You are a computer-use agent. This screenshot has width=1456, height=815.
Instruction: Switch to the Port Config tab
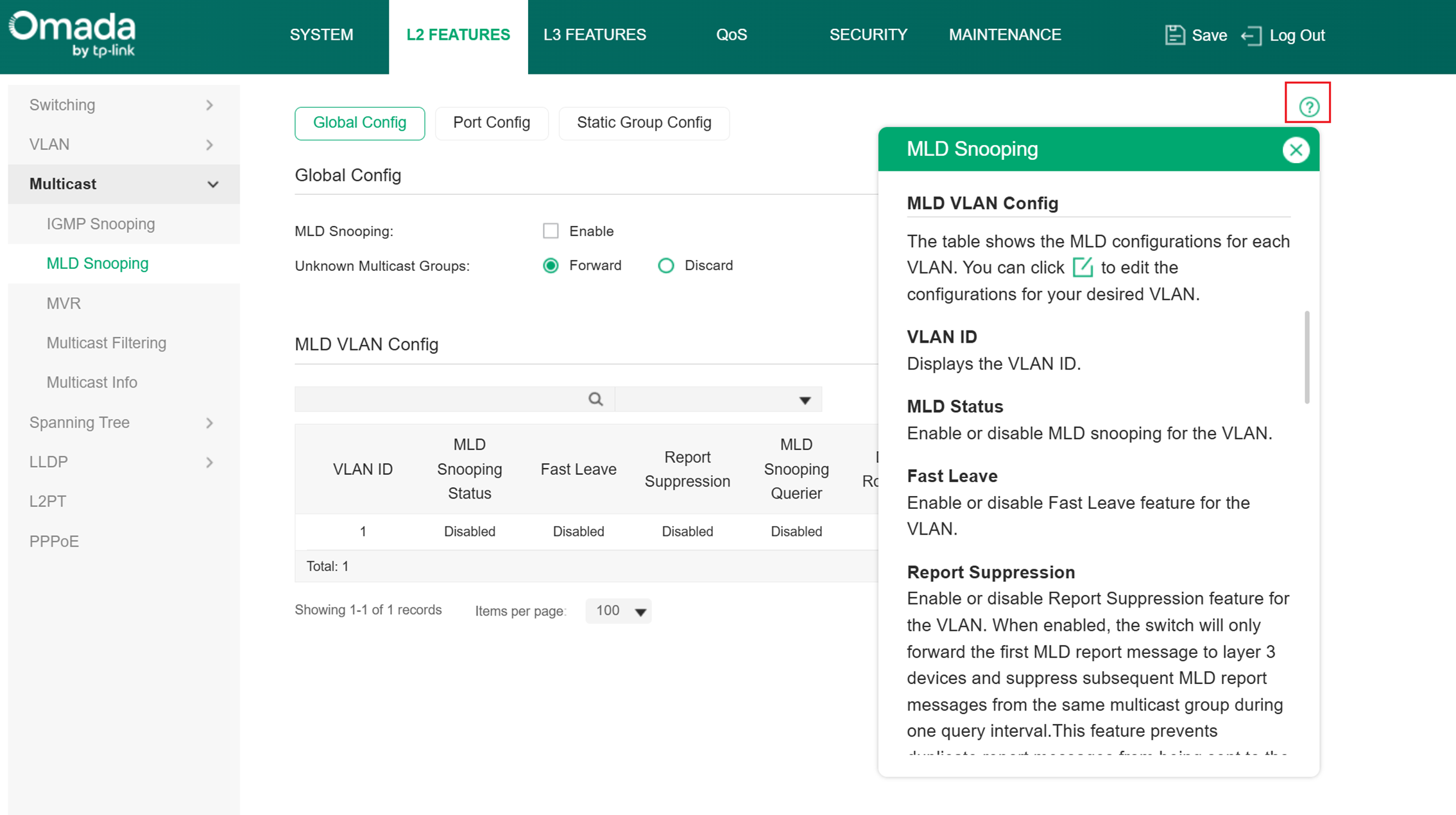(492, 123)
